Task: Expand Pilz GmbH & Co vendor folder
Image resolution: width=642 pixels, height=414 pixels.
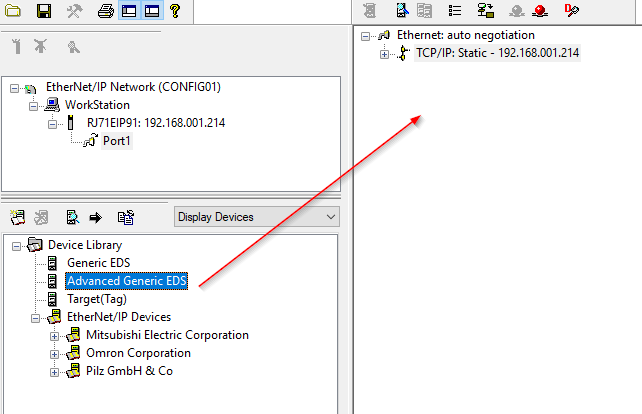Action: pos(54,372)
